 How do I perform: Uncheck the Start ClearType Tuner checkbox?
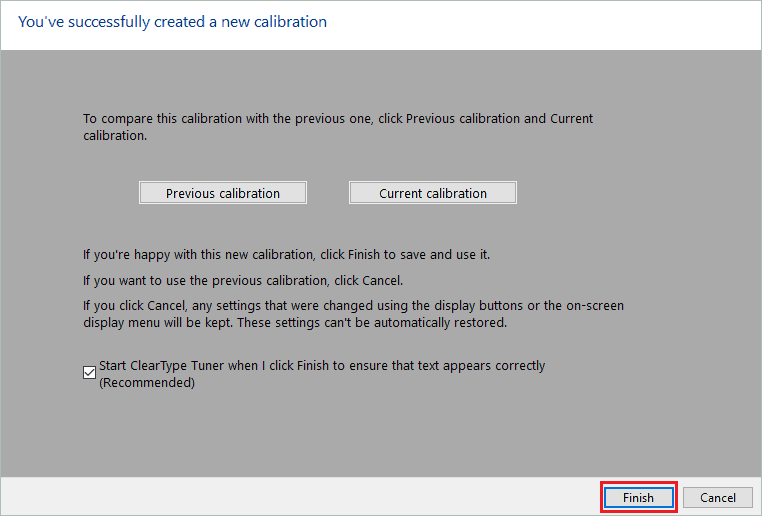(90, 372)
